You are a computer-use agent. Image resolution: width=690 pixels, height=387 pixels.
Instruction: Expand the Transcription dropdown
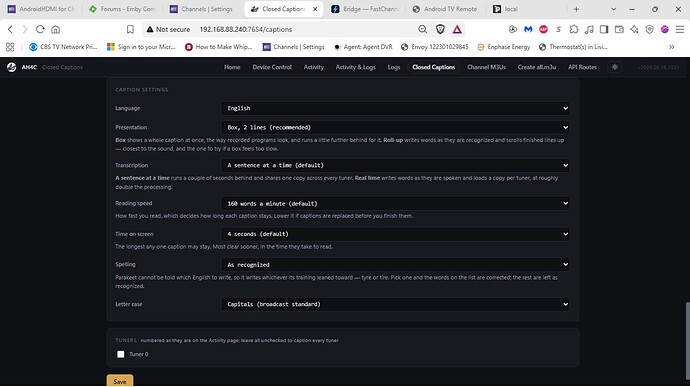pos(395,166)
